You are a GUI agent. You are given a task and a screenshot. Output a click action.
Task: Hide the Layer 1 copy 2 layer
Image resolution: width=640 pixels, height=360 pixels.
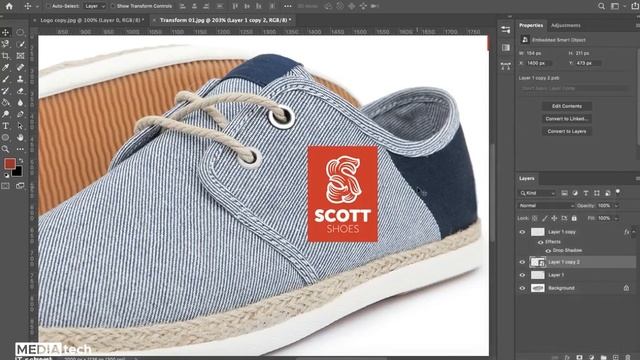pos(522,262)
